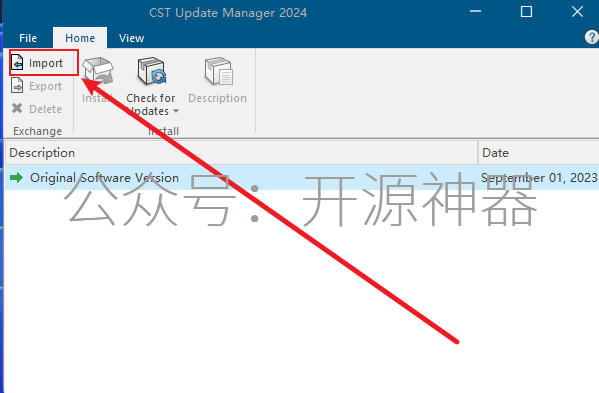Select the Original Software Version row
This screenshot has width=599, height=393.
click(302, 178)
